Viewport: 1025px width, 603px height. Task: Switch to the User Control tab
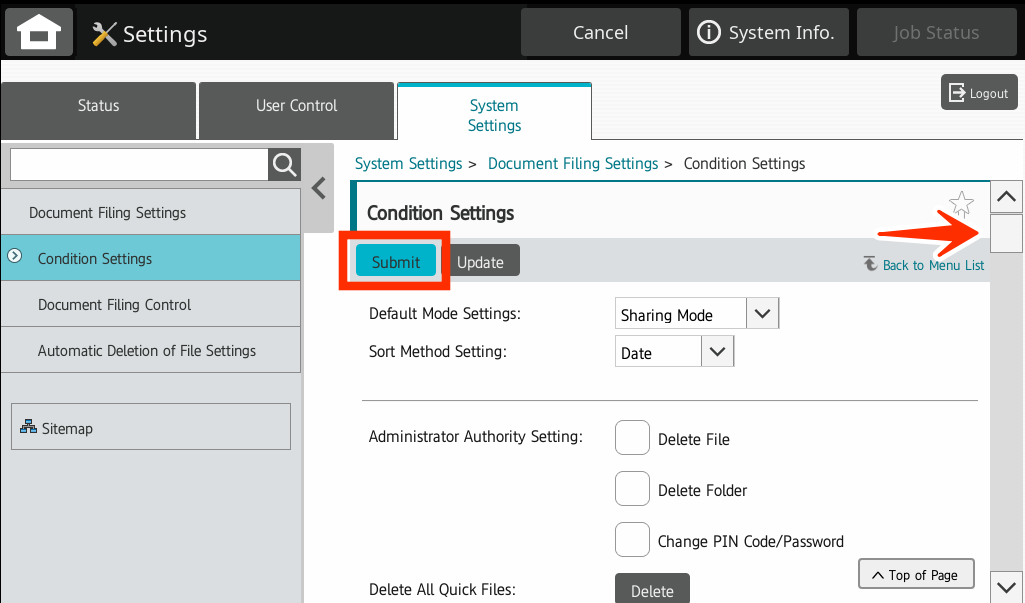296,106
